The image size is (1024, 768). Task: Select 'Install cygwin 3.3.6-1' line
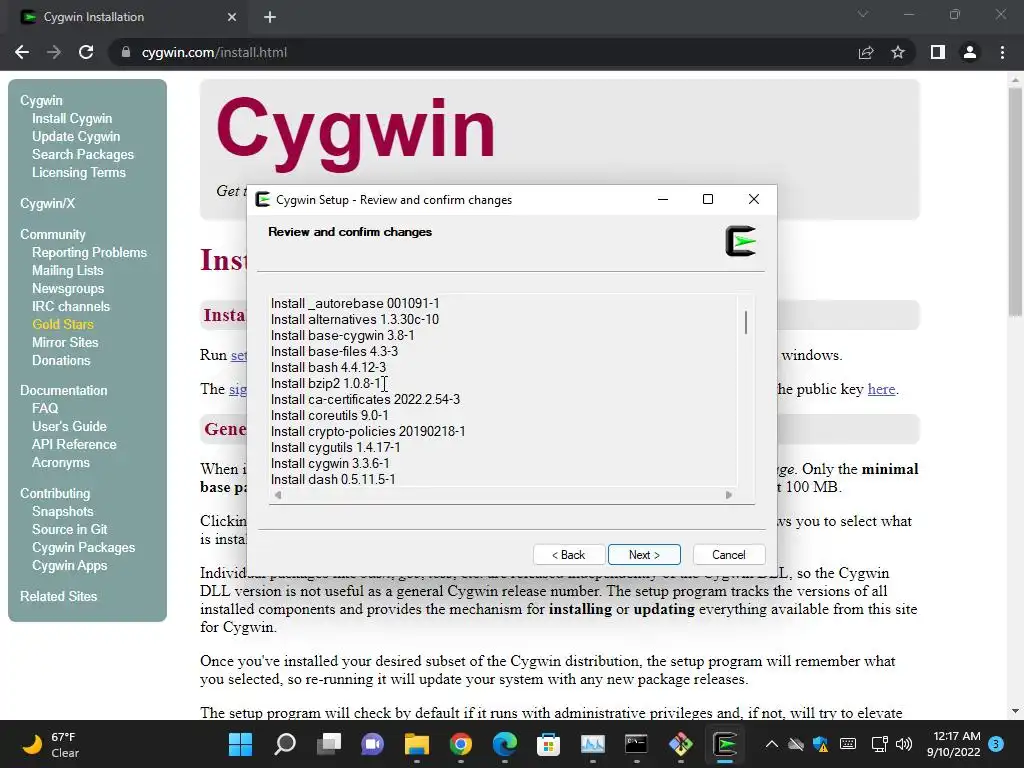point(330,463)
